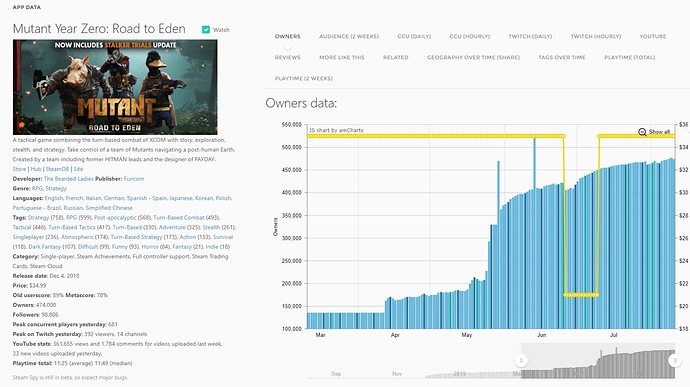The width and height of the screenshot is (690, 387).
Task: Open the Owners tab
Action: pyautogui.click(x=287, y=37)
